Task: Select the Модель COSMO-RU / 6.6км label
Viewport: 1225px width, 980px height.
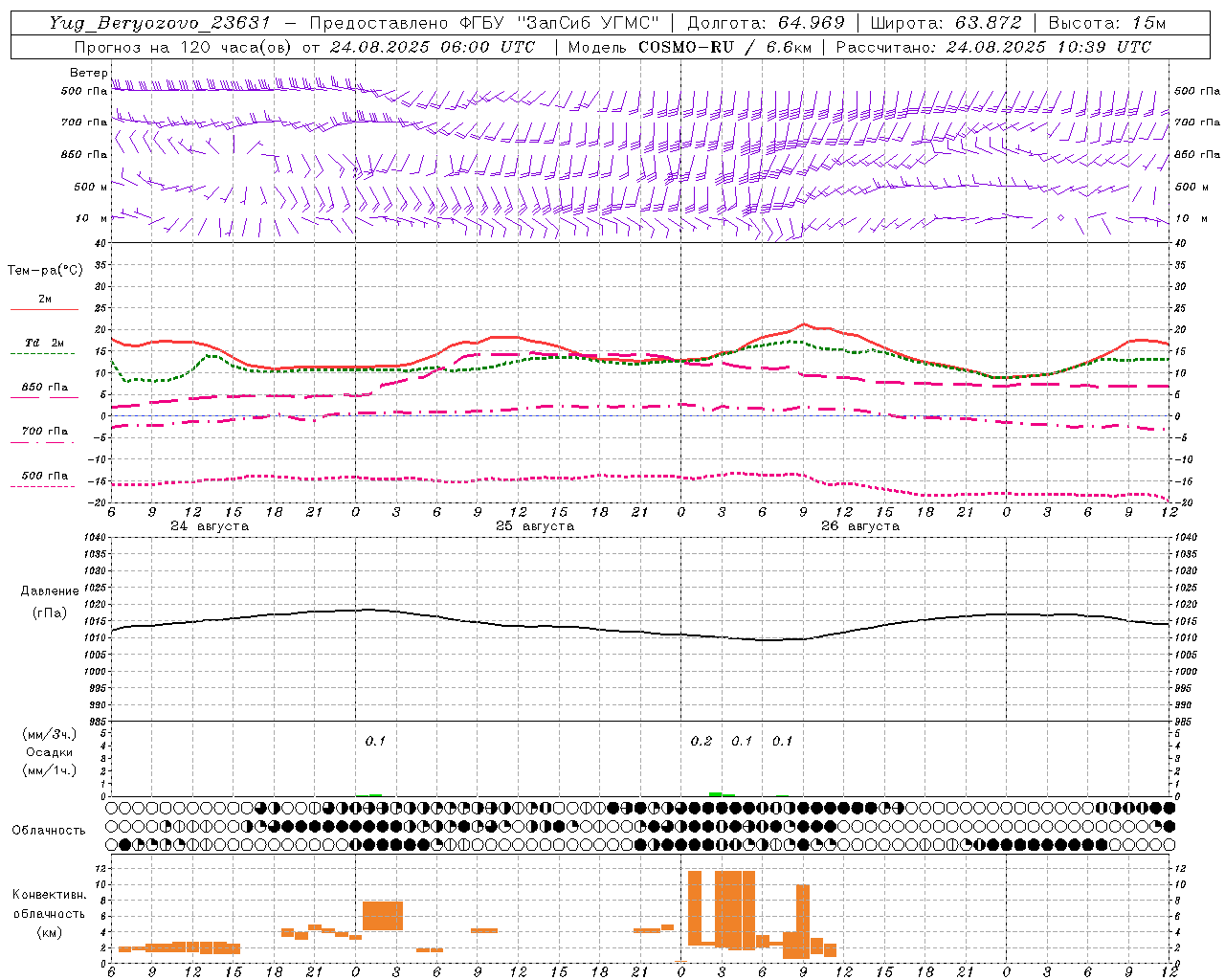Action: (690, 47)
